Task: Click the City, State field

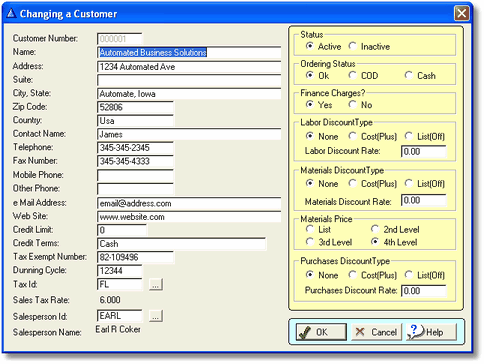Action: [189, 94]
